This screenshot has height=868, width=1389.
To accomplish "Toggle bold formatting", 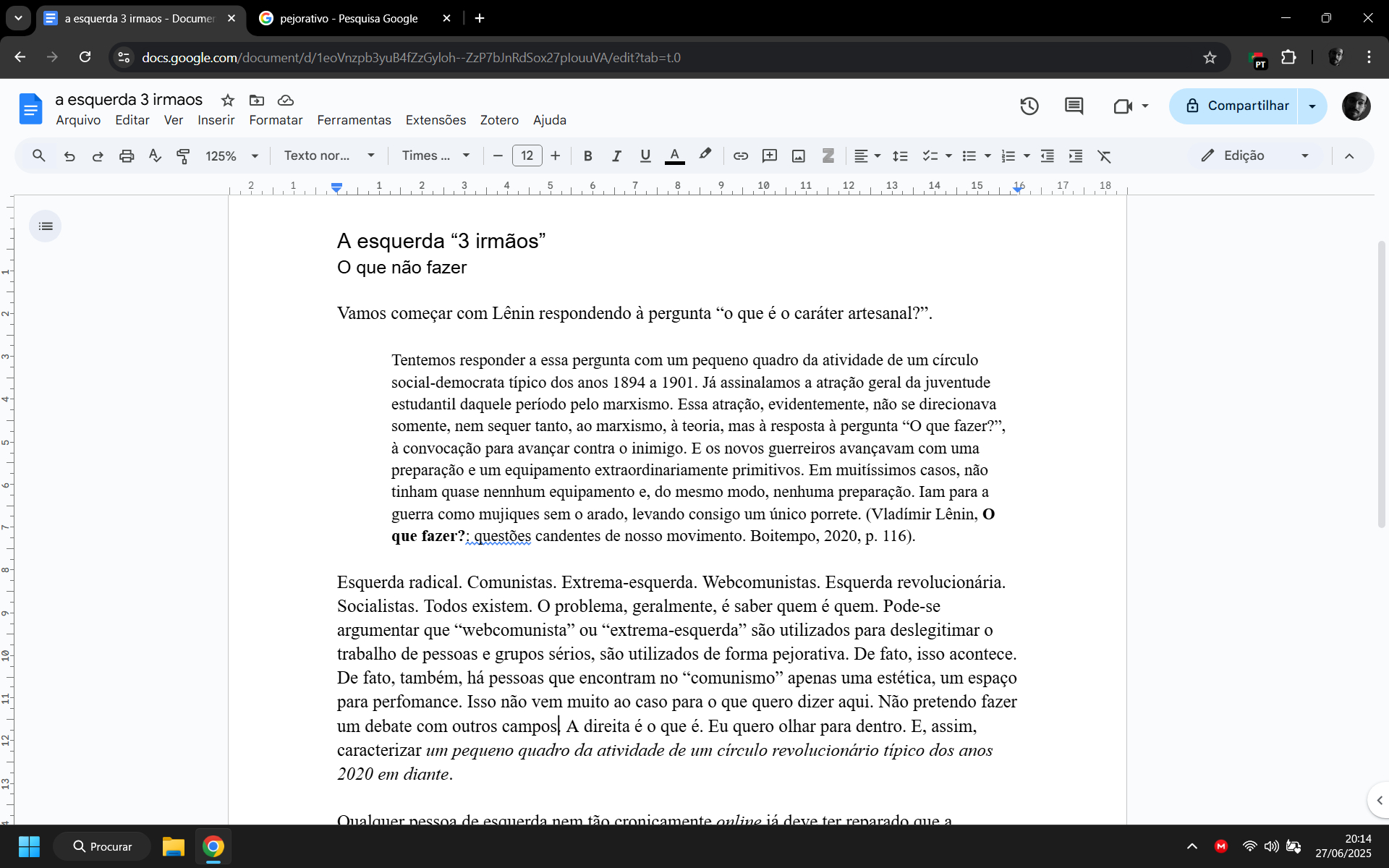I will [587, 156].
